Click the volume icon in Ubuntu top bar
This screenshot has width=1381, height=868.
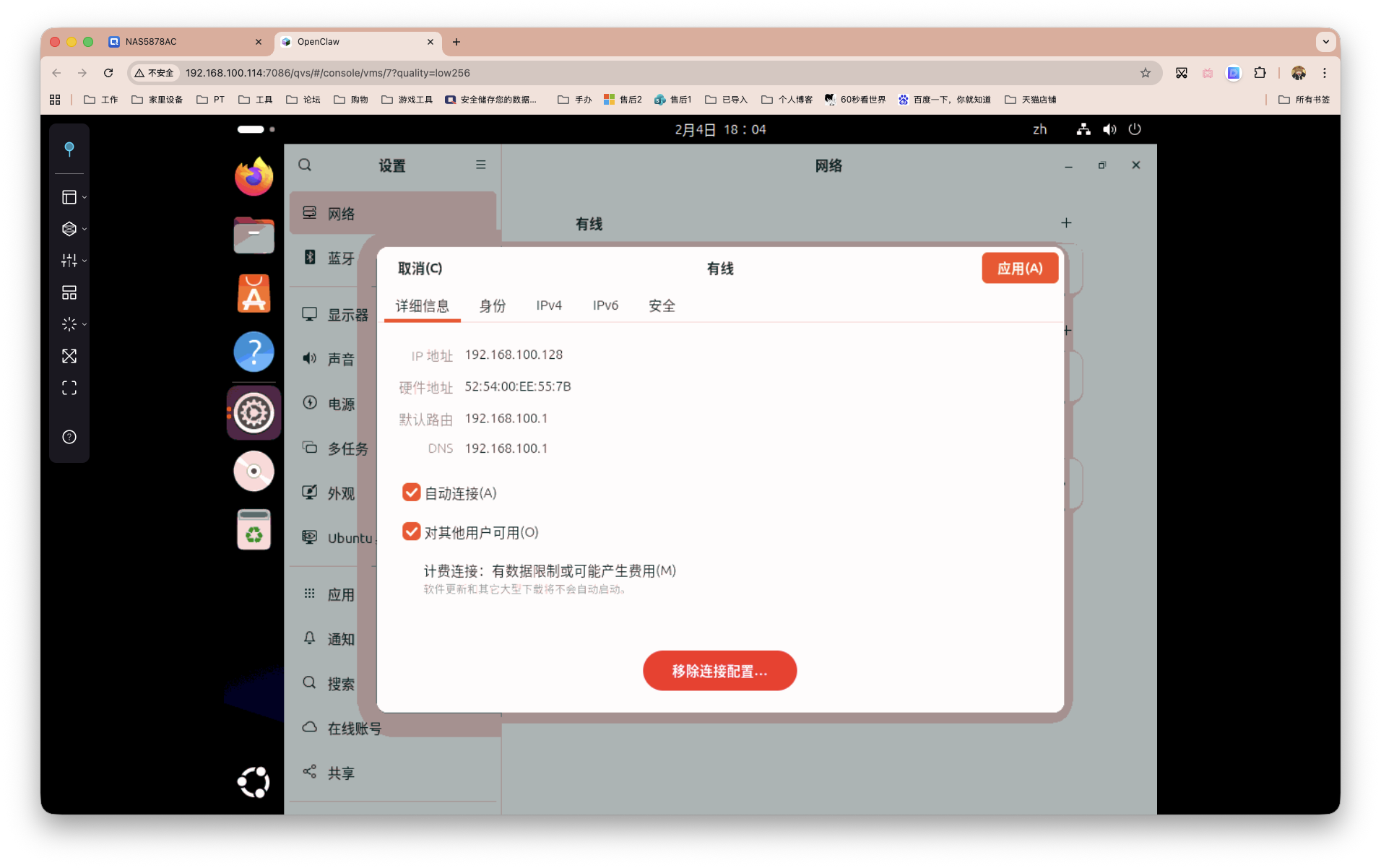tap(1109, 129)
